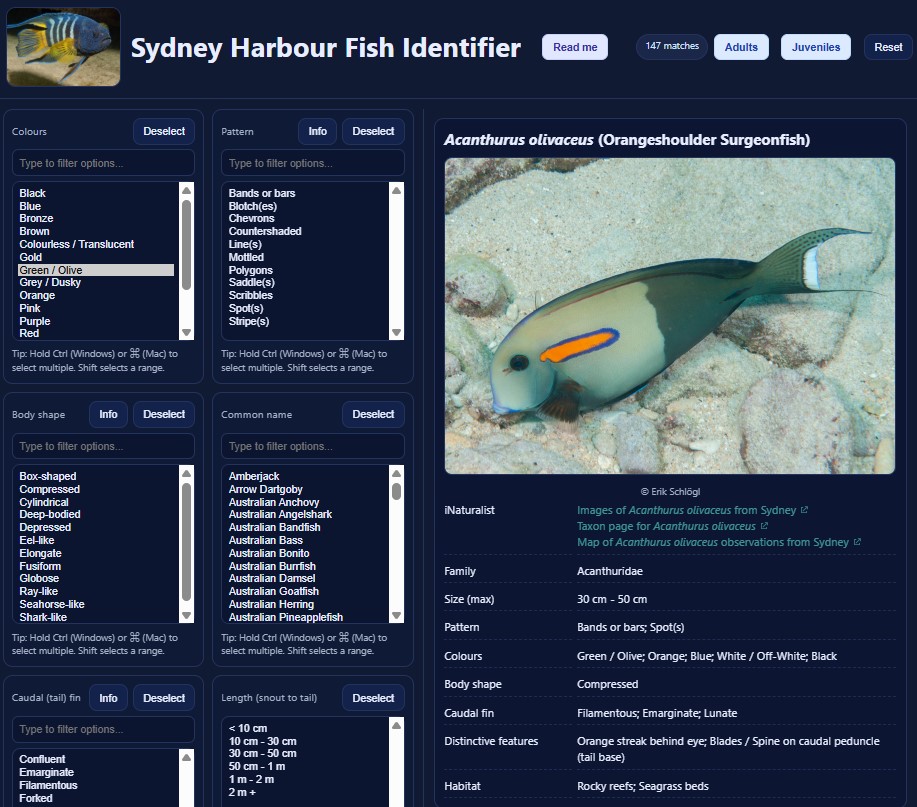Select Box-shaped body shape
Image resolution: width=917 pixels, height=807 pixels.
[x=96, y=476]
